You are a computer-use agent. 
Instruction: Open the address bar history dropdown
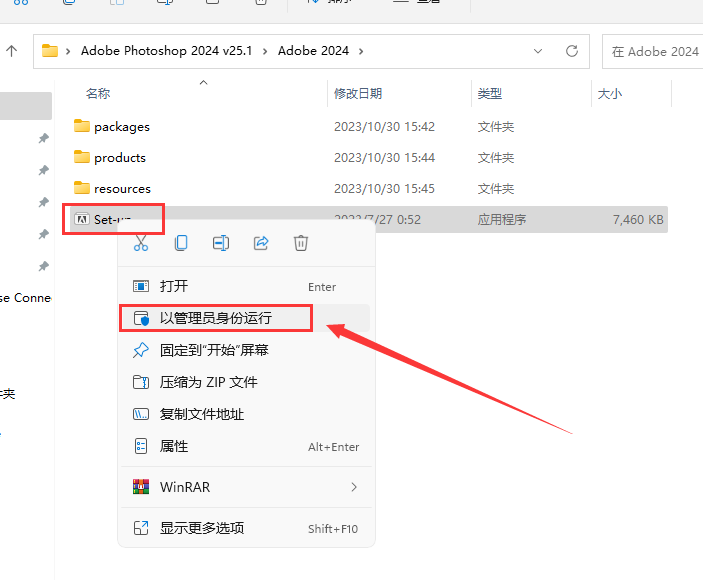click(x=538, y=51)
